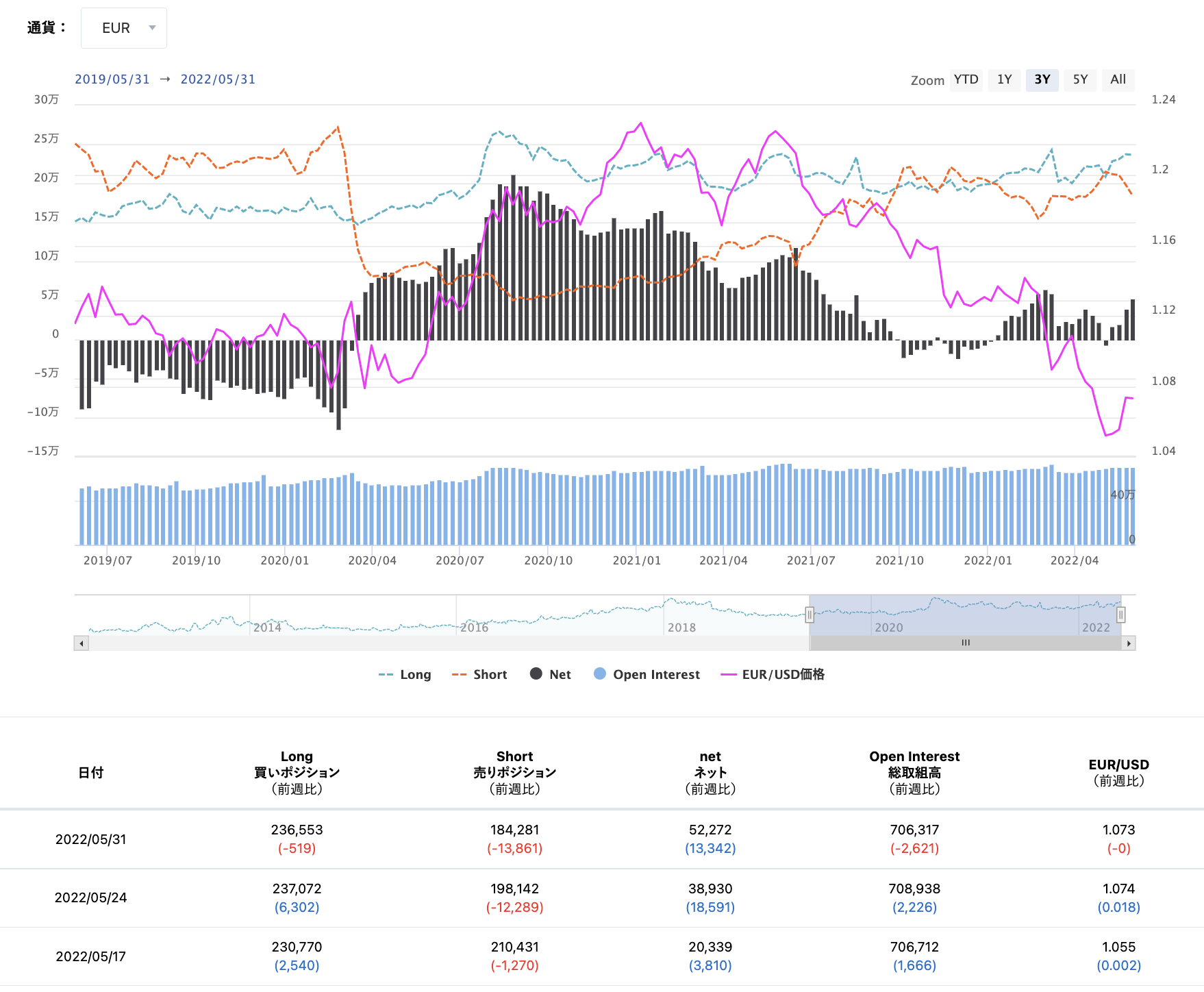
Task: Click the 2021/01 x-axis label
Action: [637, 561]
